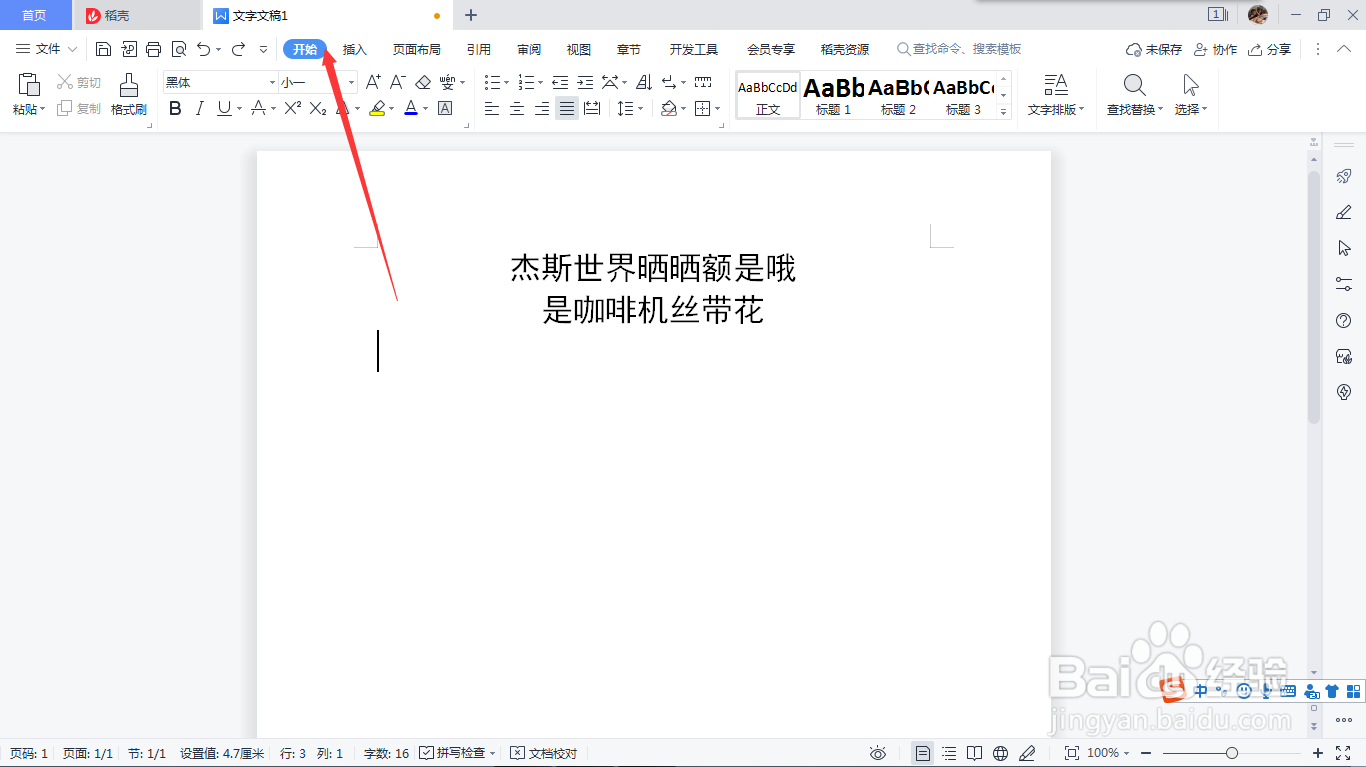Click the increase font size icon

[x=373, y=82]
